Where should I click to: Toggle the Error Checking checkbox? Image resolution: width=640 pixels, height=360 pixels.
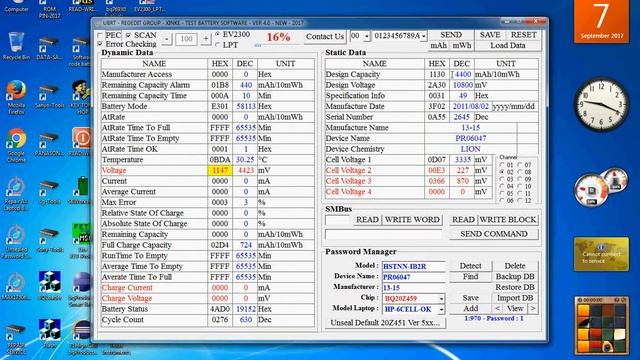(x=100, y=44)
